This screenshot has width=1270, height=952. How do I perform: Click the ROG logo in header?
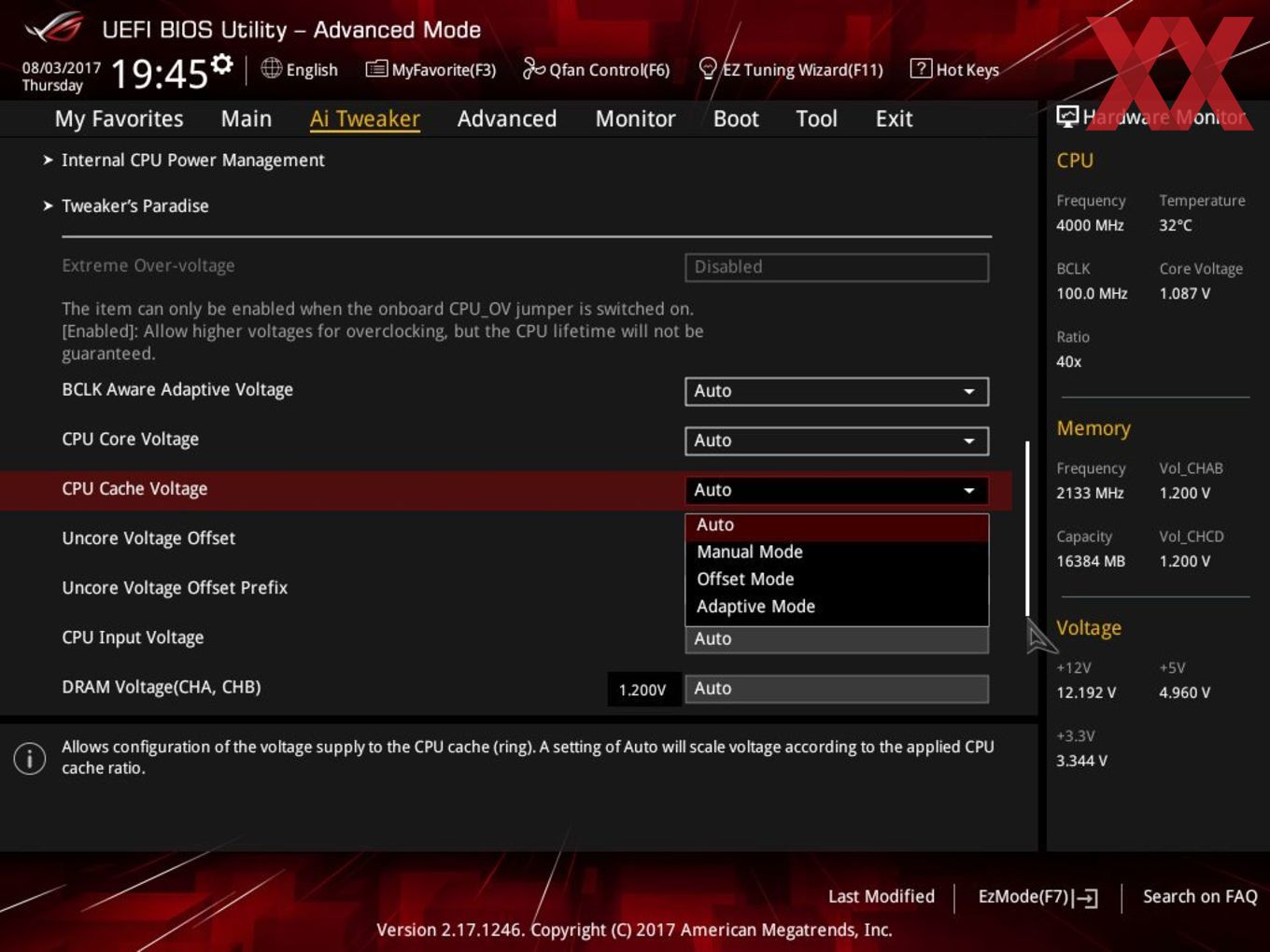pyautogui.click(x=53, y=28)
